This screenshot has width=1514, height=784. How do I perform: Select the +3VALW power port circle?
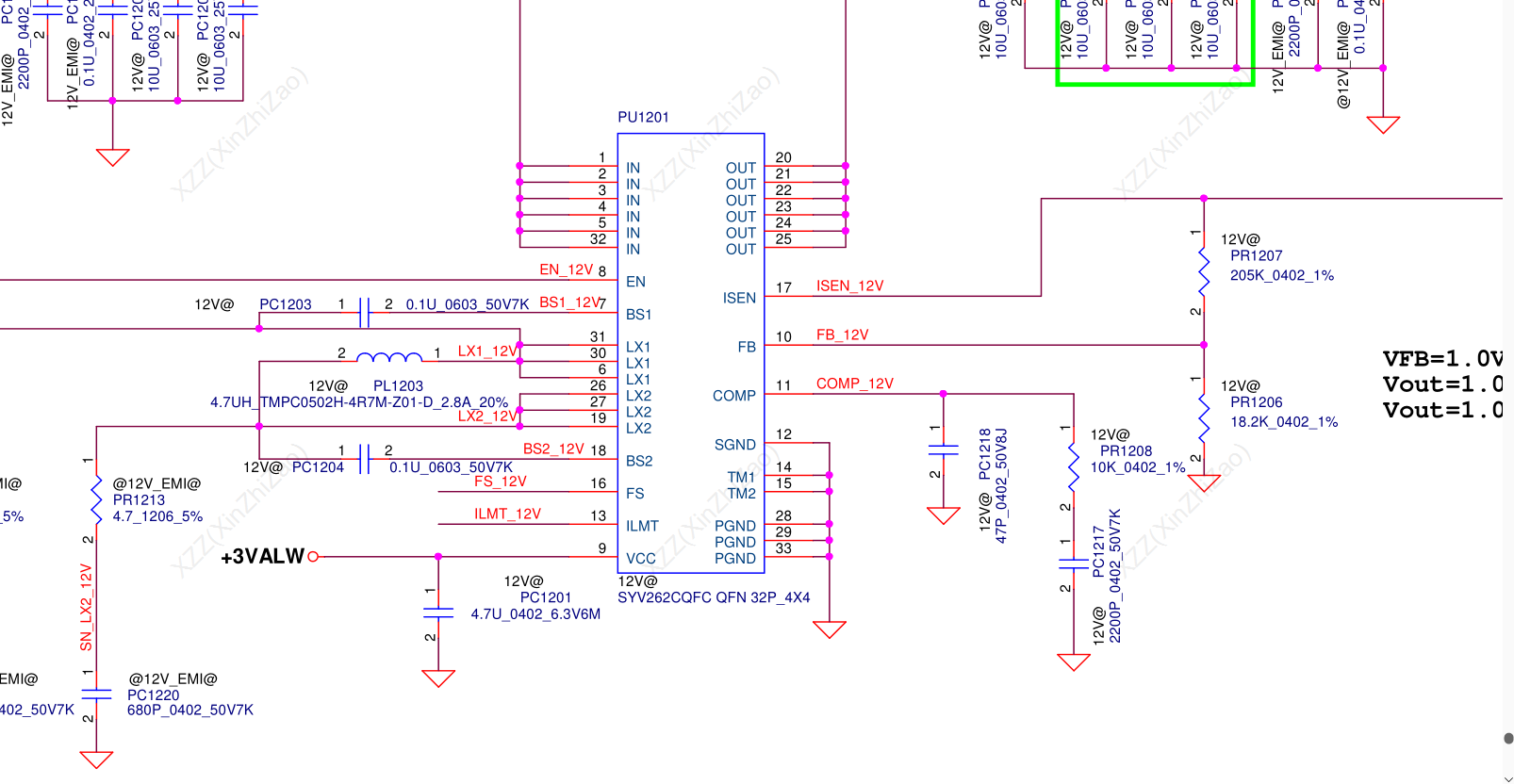(x=313, y=557)
